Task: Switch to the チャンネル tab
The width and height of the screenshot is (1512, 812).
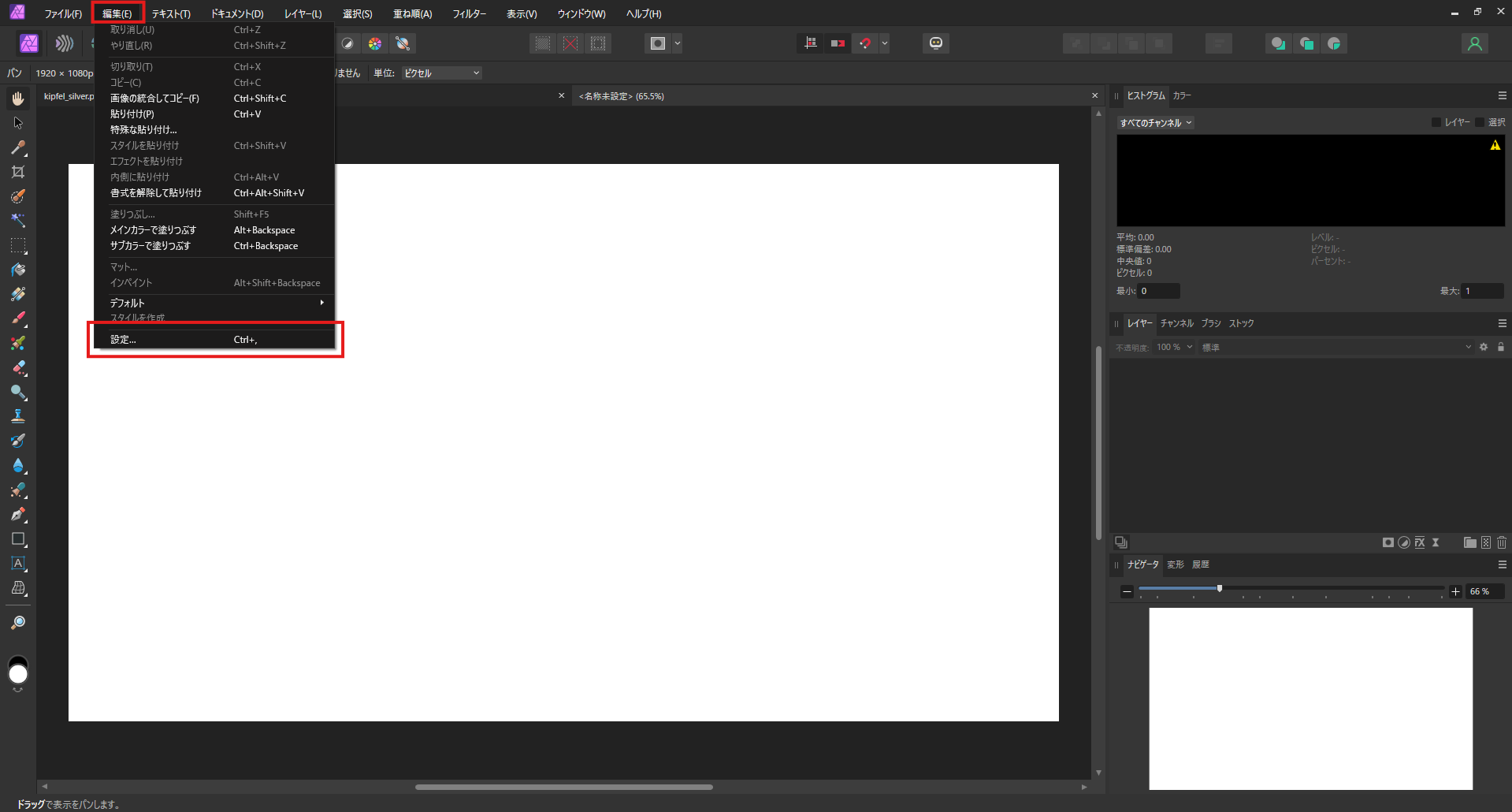Action: 1176,323
